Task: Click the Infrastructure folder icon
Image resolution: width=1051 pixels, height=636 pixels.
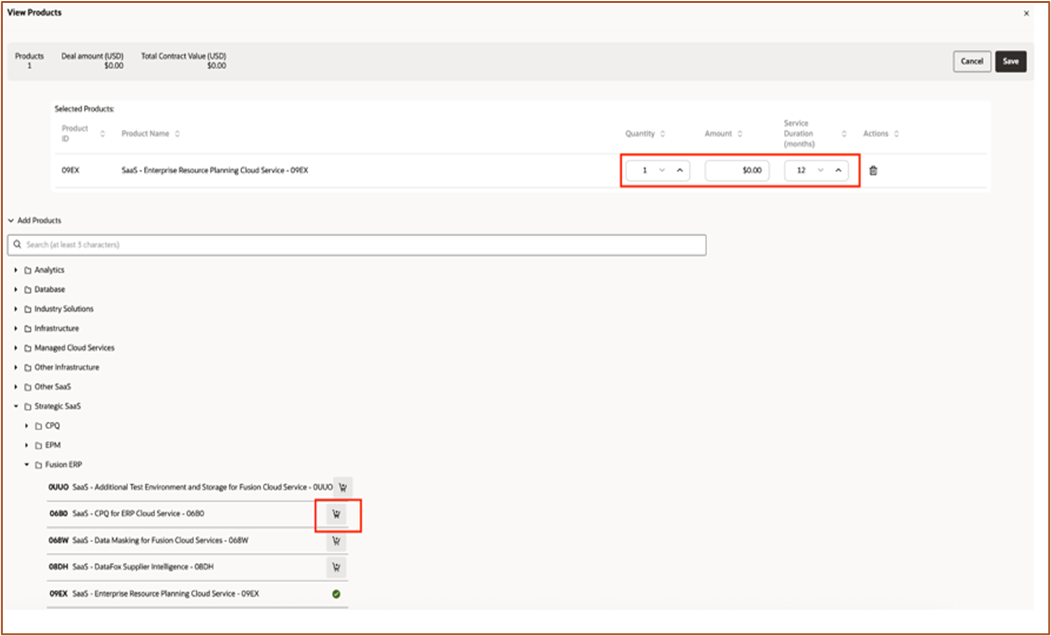Action: pos(28,328)
